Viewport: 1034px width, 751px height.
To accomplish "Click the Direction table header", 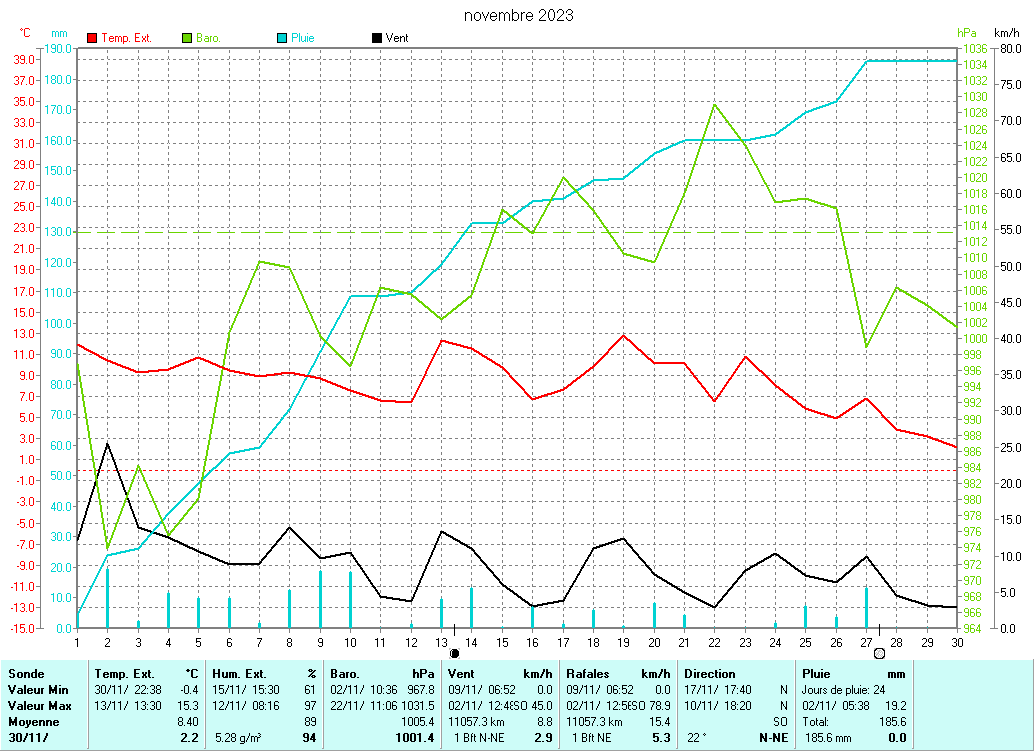I will point(710,674).
